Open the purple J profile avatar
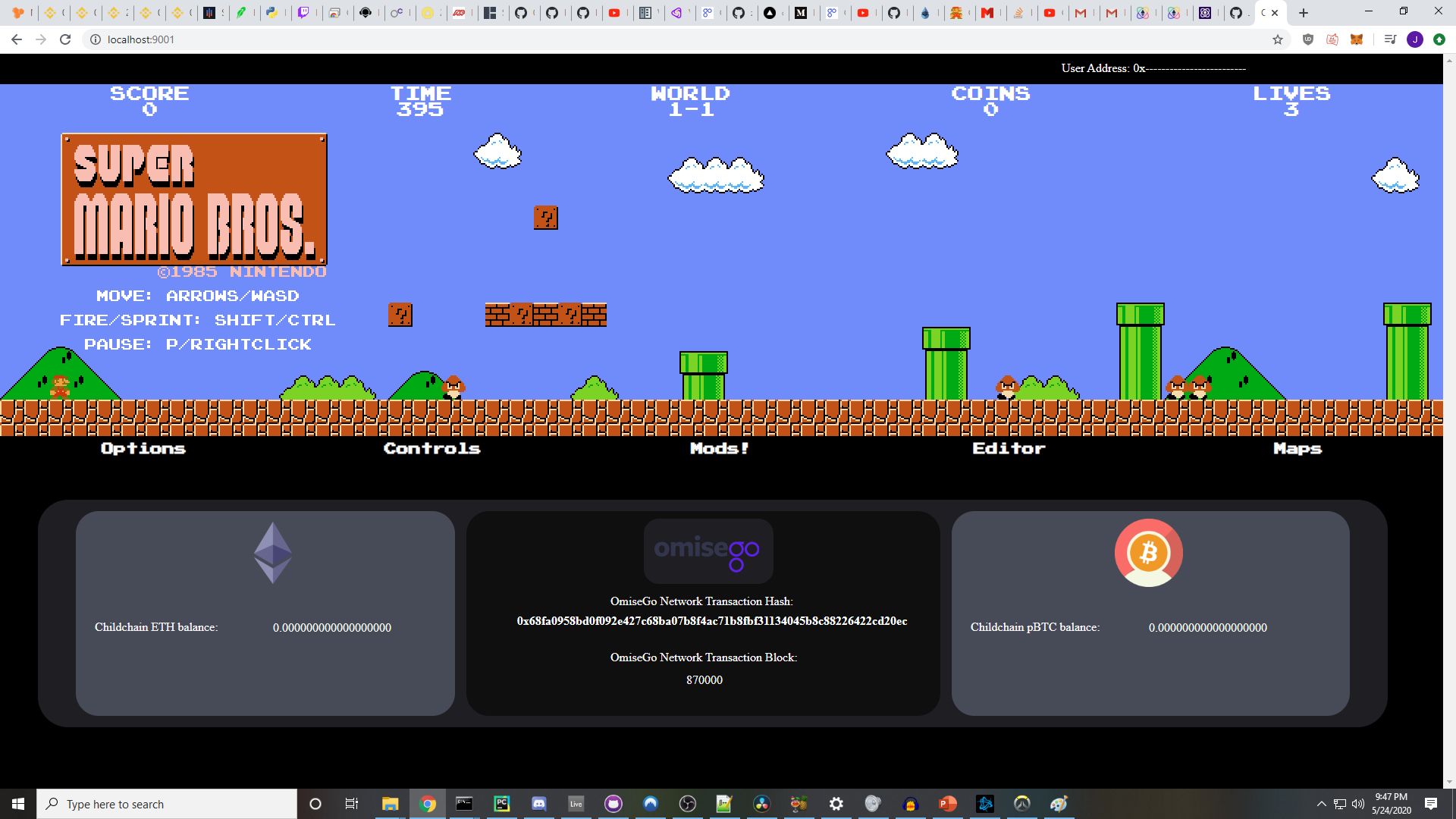1456x819 pixels. pos(1415,39)
